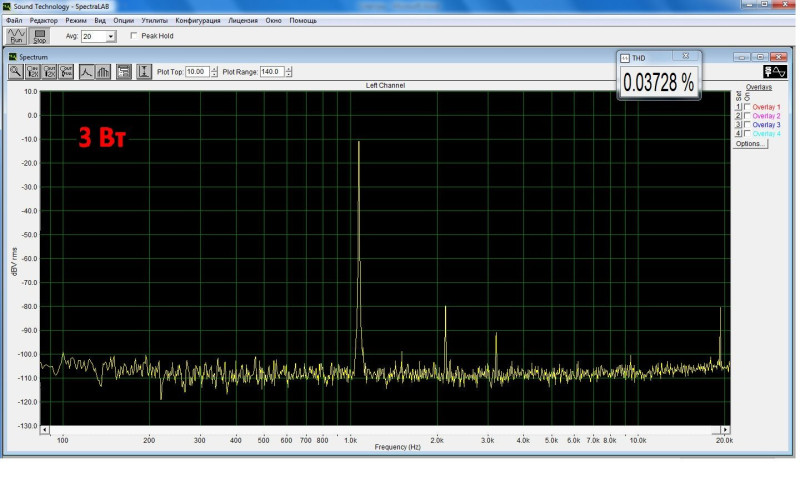Click the fundamental peak at 1.0k on spectrum
This screenshot has height=500, width=800.
tap(359, 142)
